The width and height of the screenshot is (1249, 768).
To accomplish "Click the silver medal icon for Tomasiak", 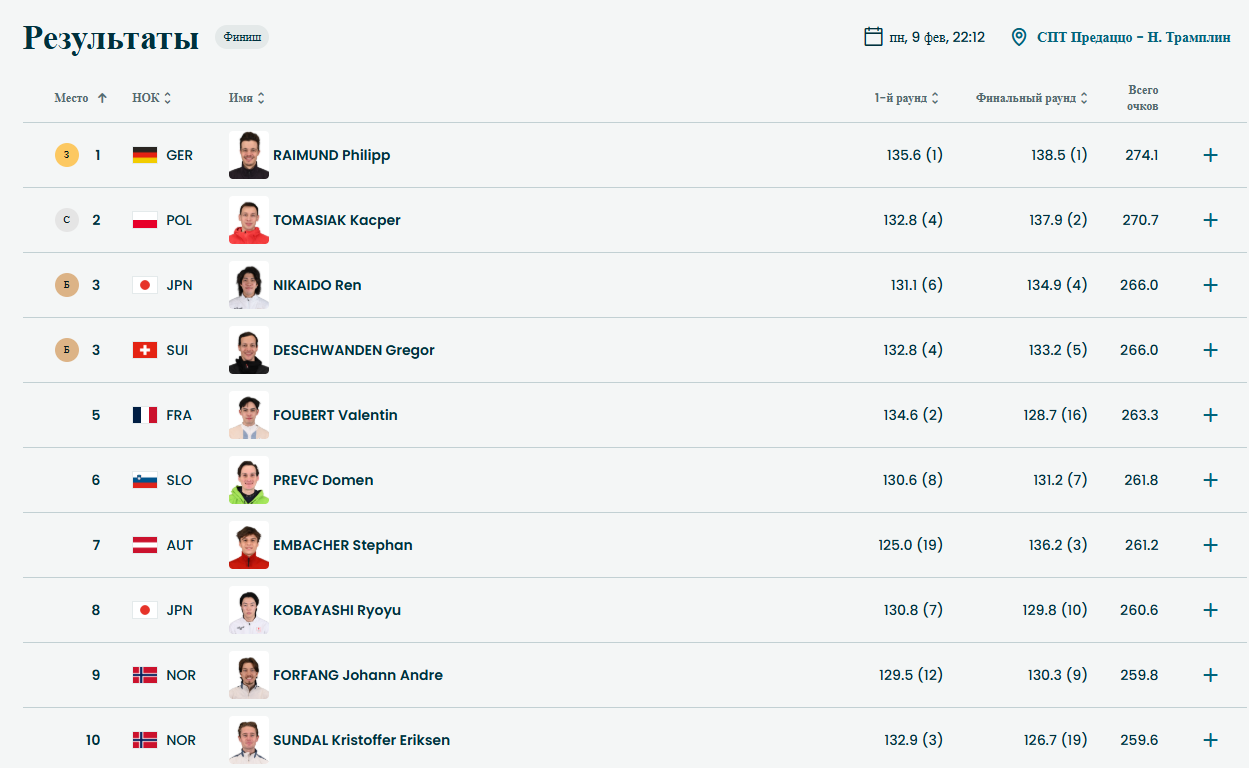I will (x=67, y=220).
